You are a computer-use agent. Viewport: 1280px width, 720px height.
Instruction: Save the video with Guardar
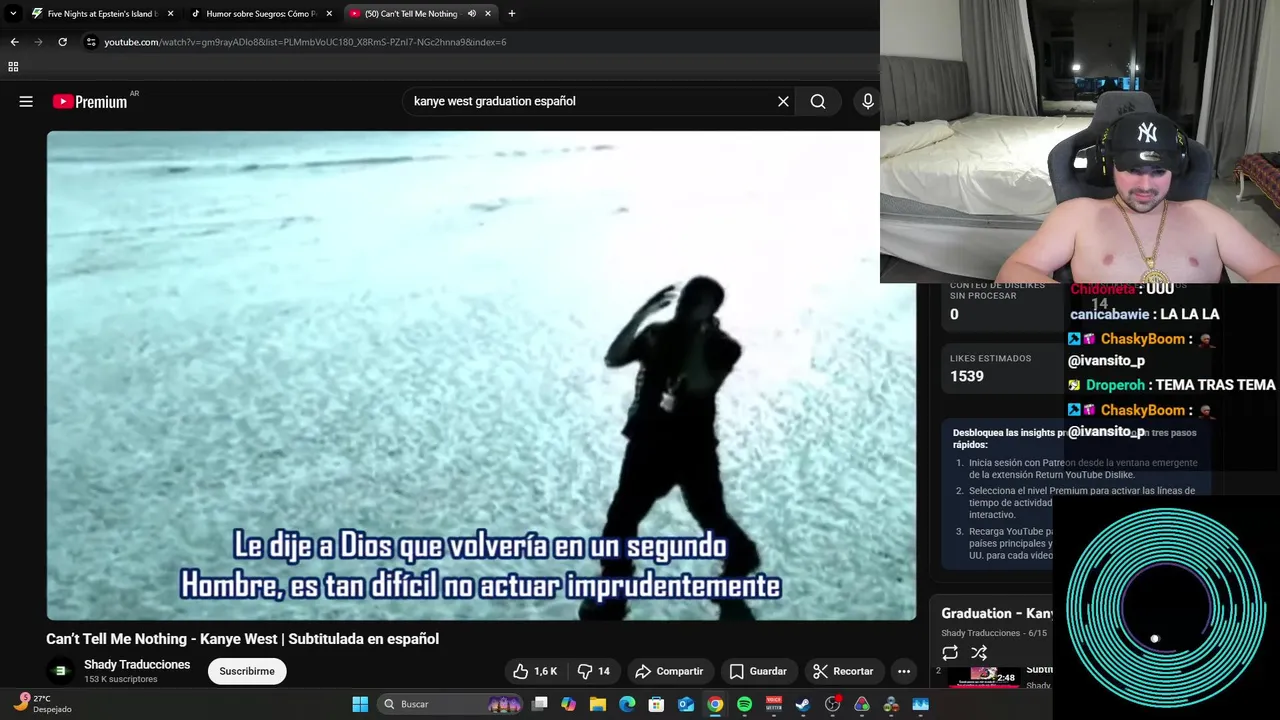[758, 671]
